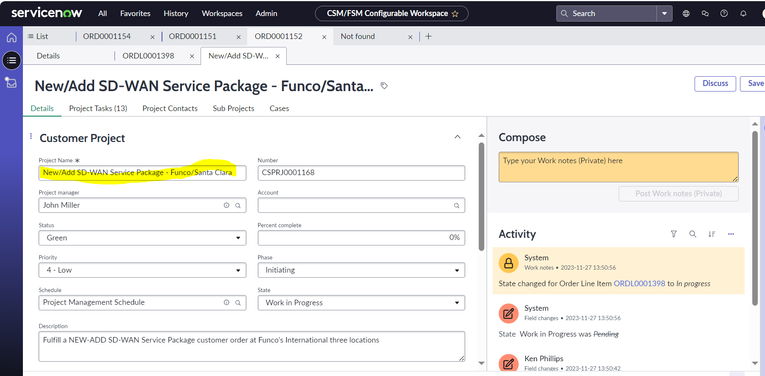
Task: Click Post Work notes (Private) button
Action: point(679,194)
